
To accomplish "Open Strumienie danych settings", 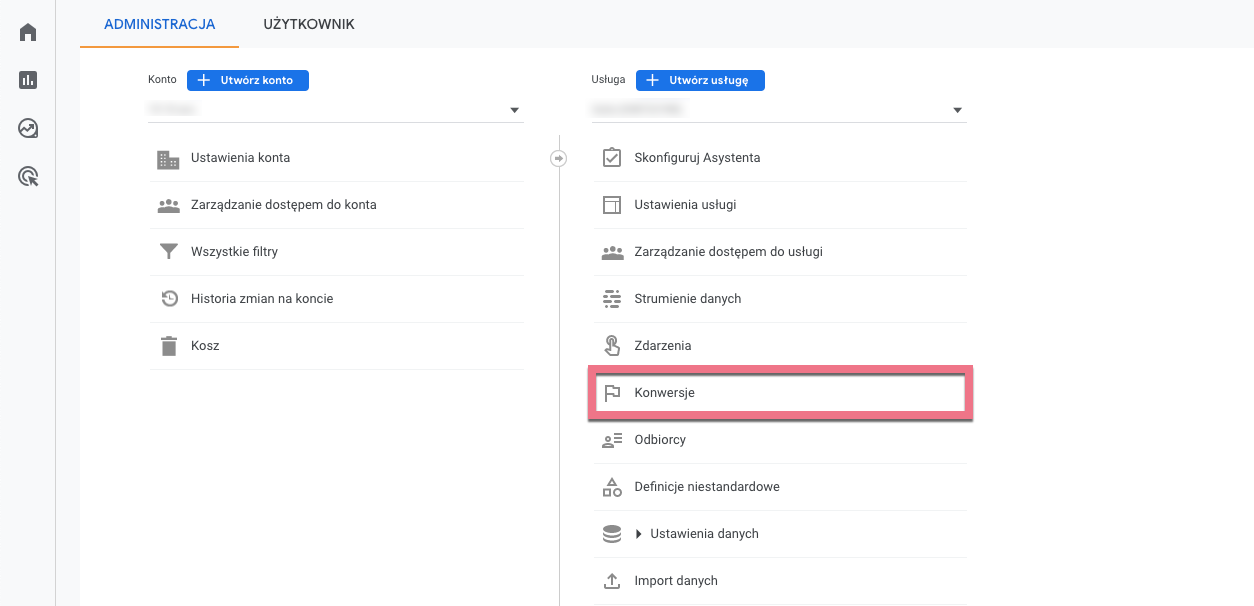I will (687, 299).
